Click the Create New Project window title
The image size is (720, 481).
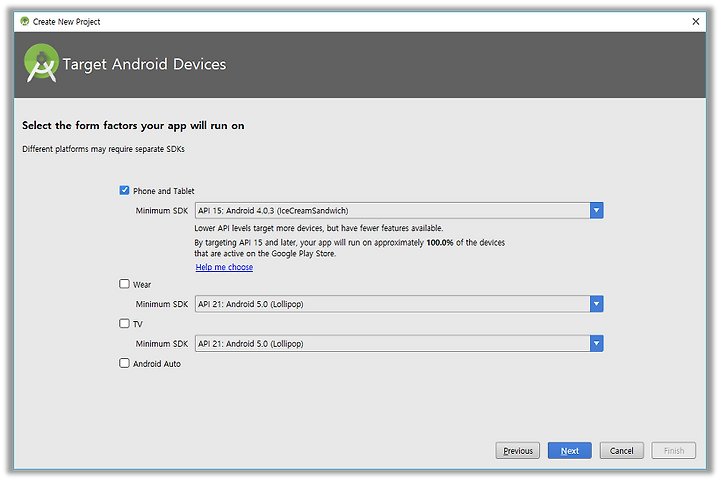click(x=67, y=22)
